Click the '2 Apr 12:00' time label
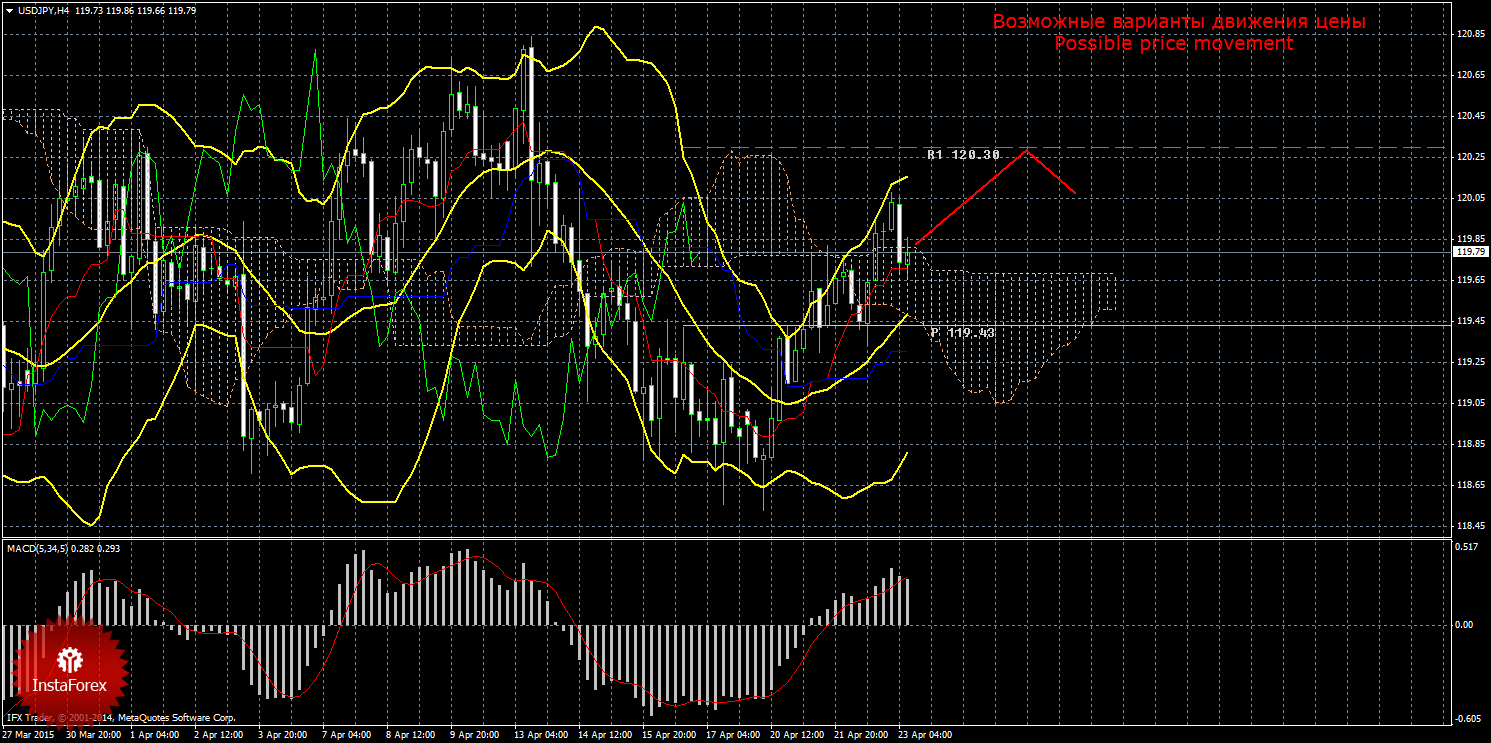The height and width of the screenshot is (743, 1491). (221, 735)
